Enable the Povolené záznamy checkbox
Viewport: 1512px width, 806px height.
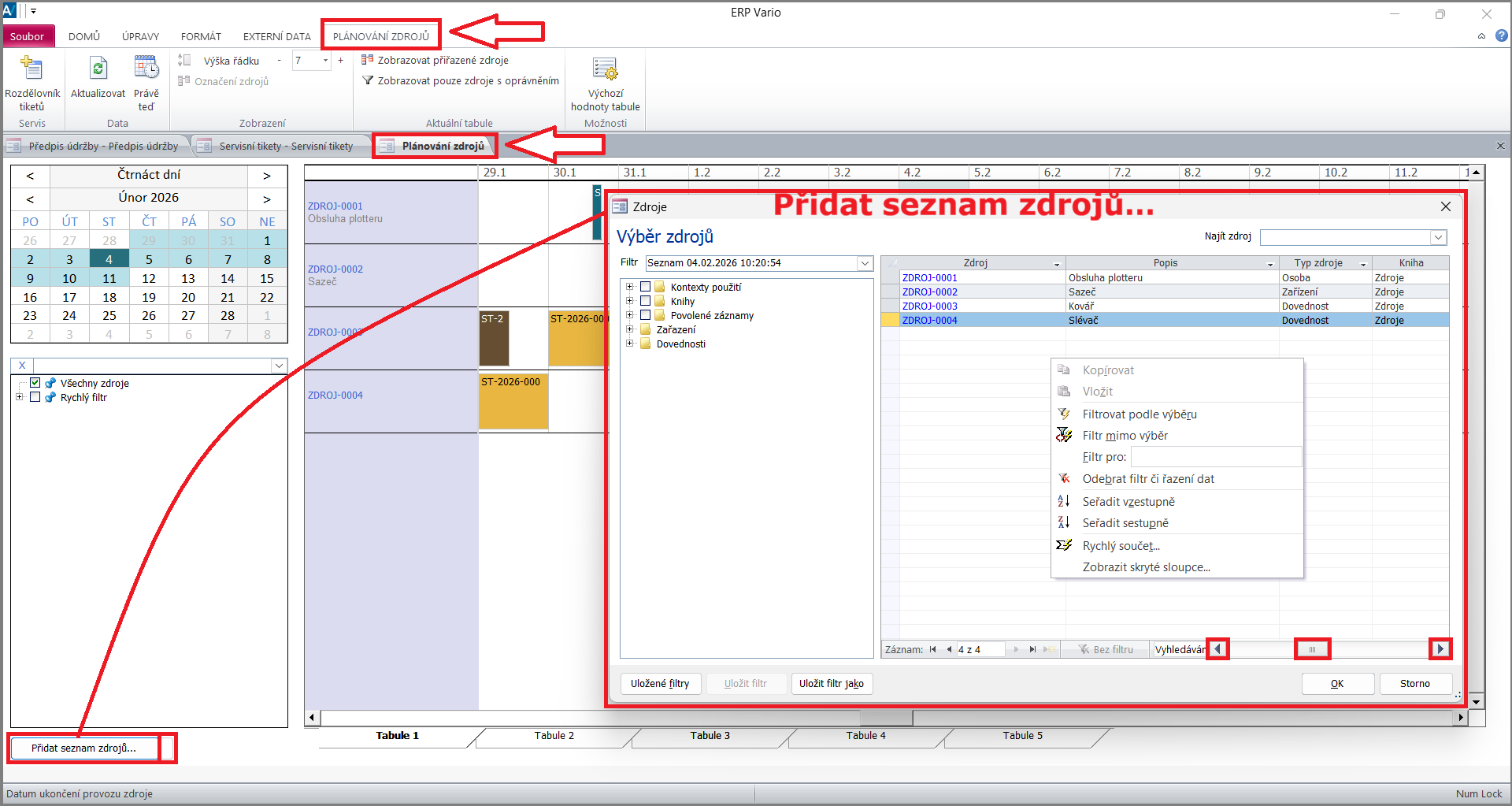[646, 315]
